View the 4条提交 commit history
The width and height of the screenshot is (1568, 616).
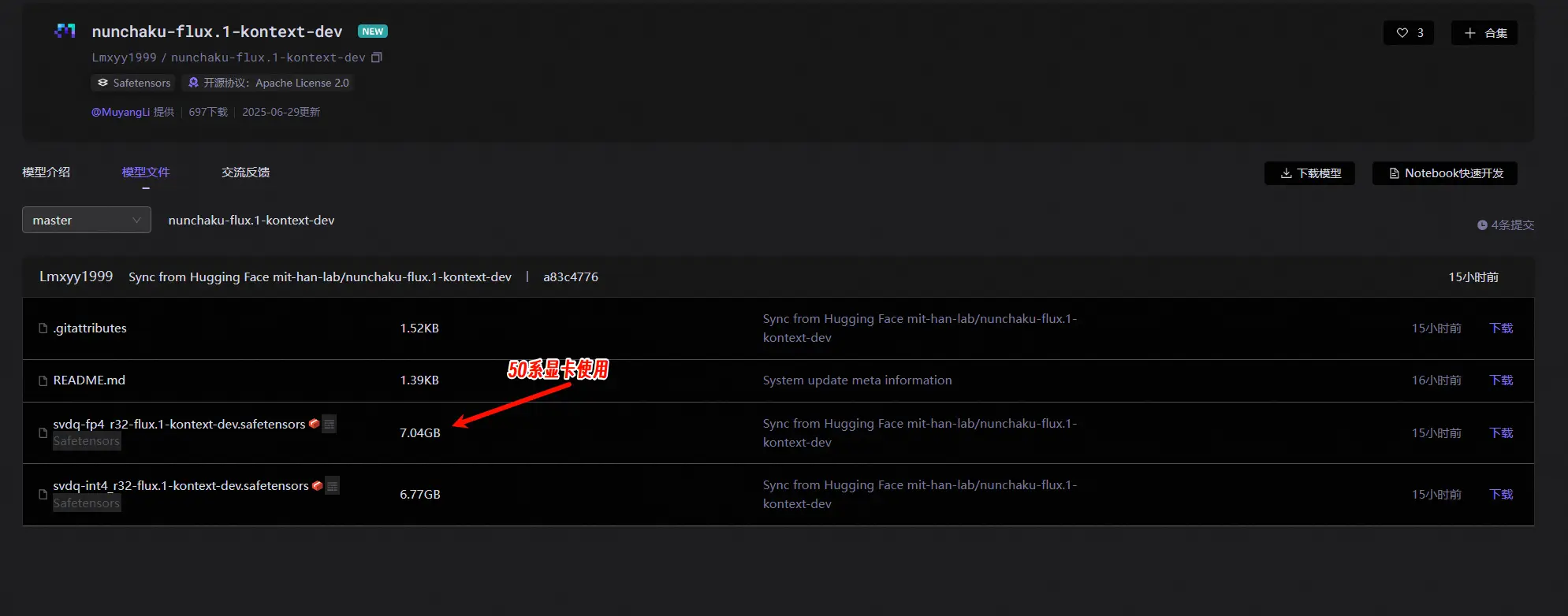(1512, 225)
